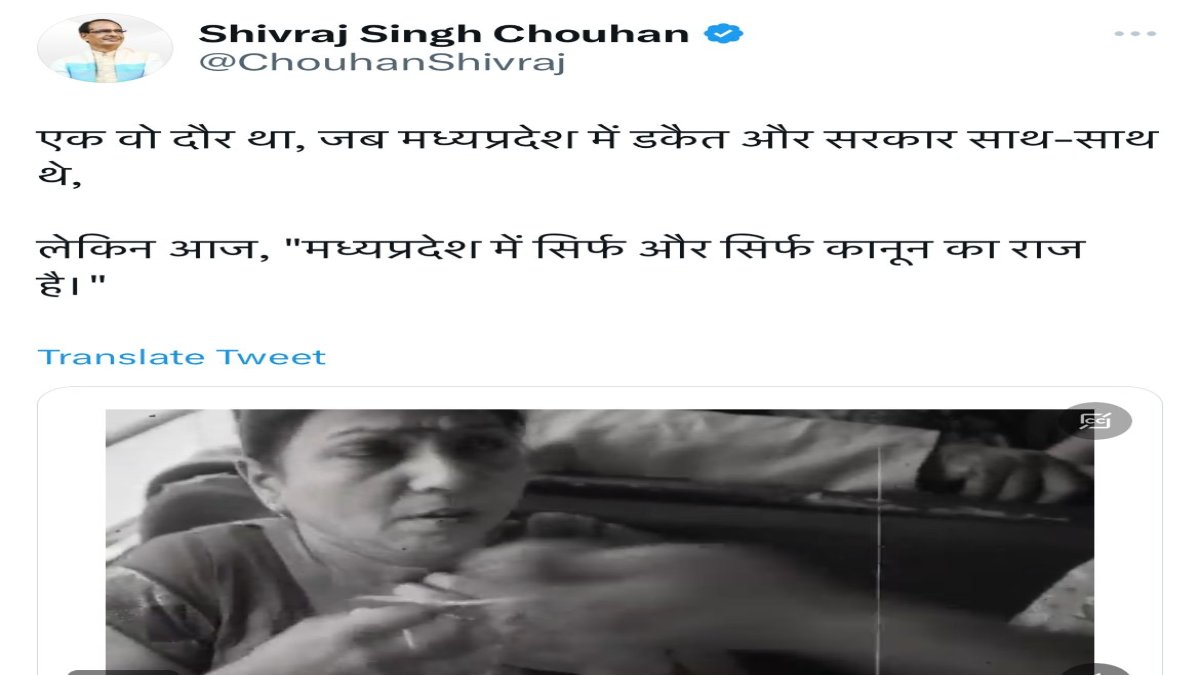The height and width of the screenshot is (675, 1200).
Task: Play the embedded black-and-white video
Action: click(600, 542)
